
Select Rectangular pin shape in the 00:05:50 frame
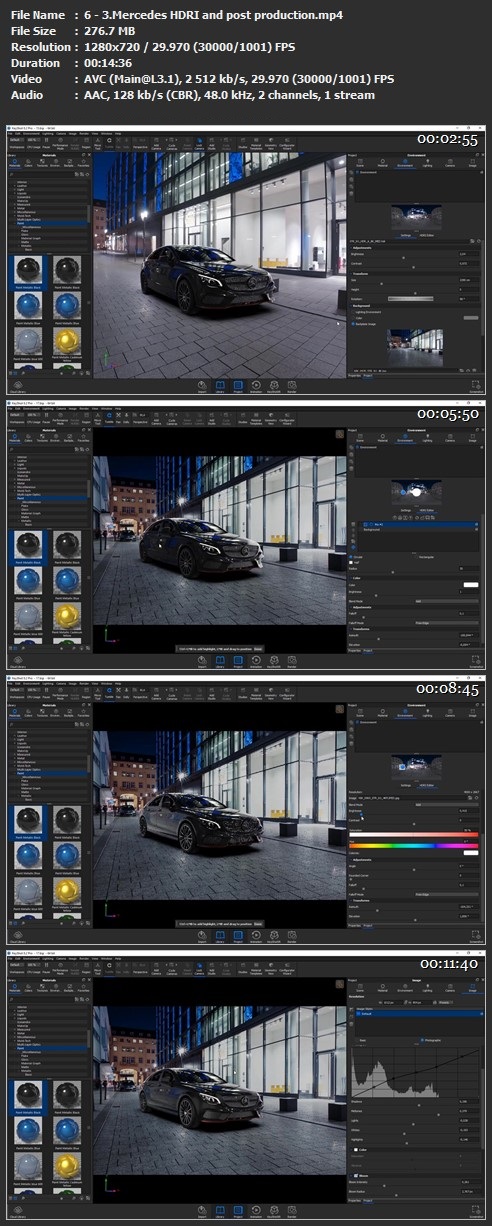pos(424,557)
